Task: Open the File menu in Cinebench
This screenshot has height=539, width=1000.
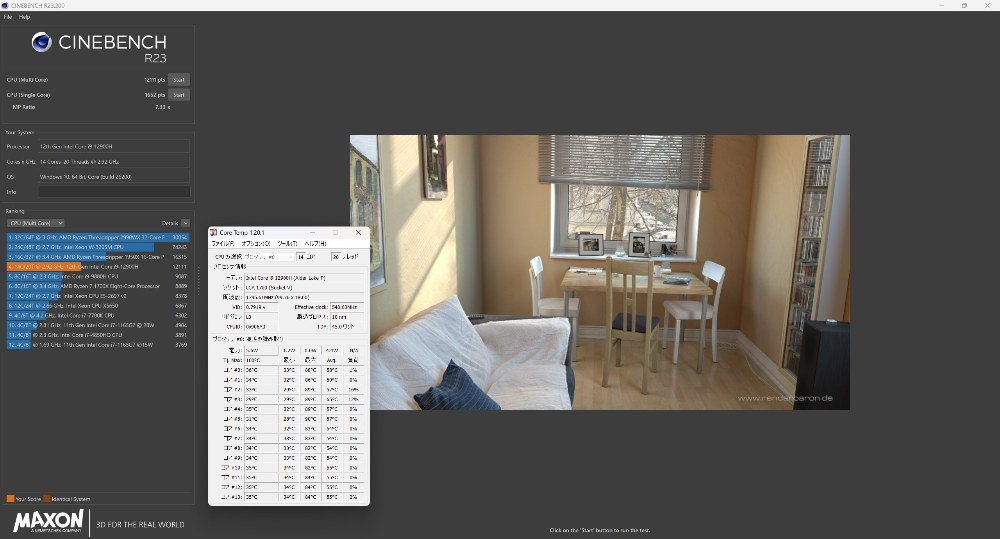Action: pos(8,17)
